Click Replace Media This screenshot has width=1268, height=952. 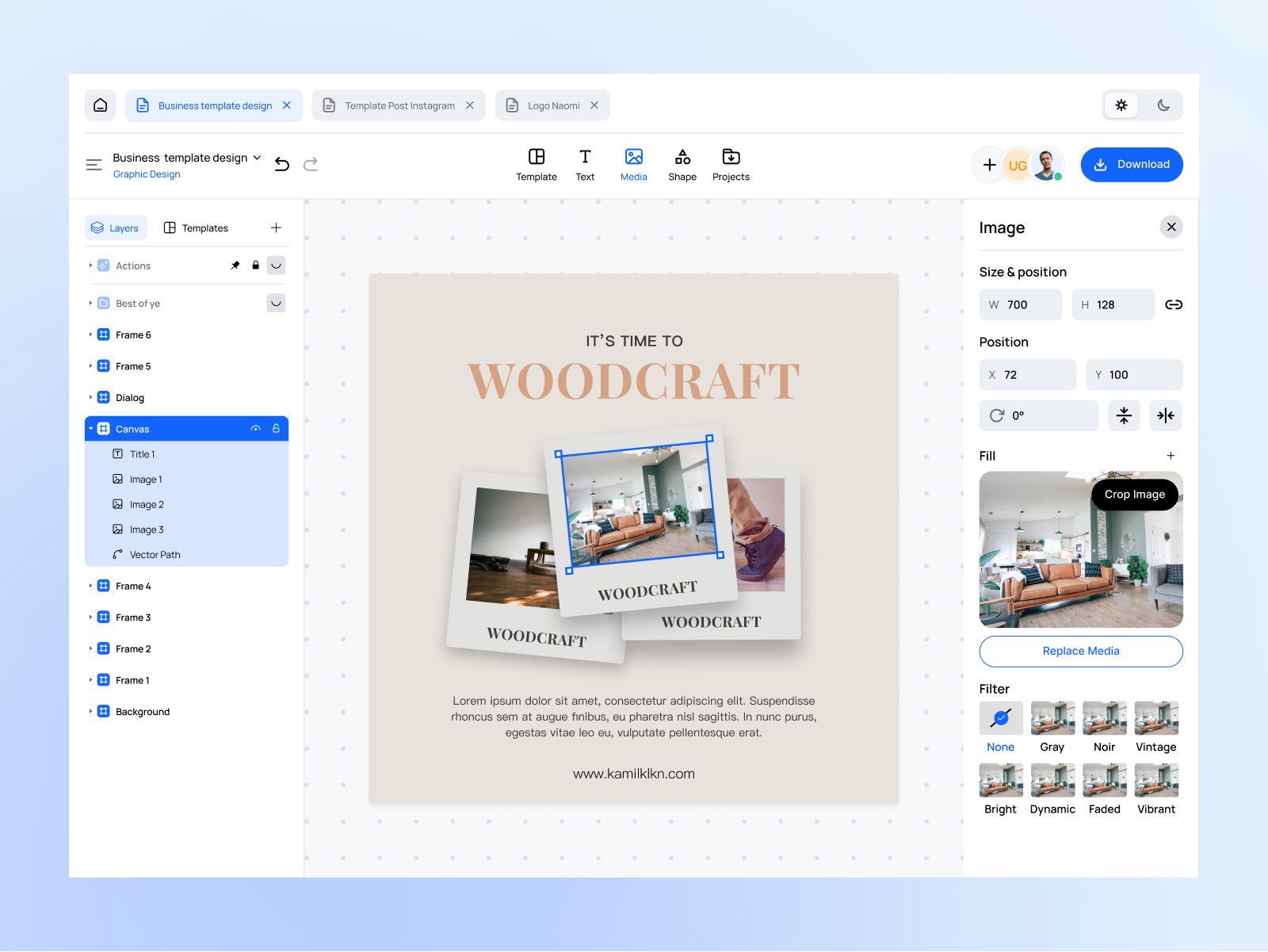coord(1080,651)
